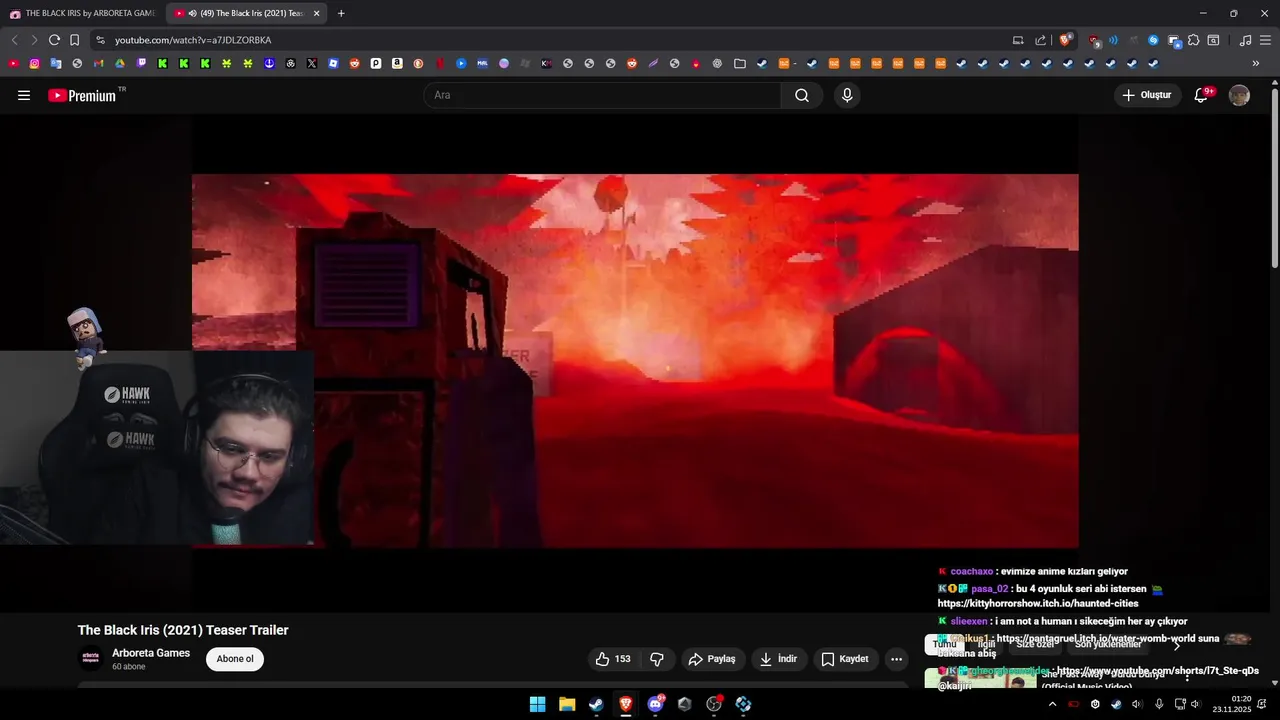Like the video with 153 likes
Viewport: 1280px width, 720px height.
613,659
